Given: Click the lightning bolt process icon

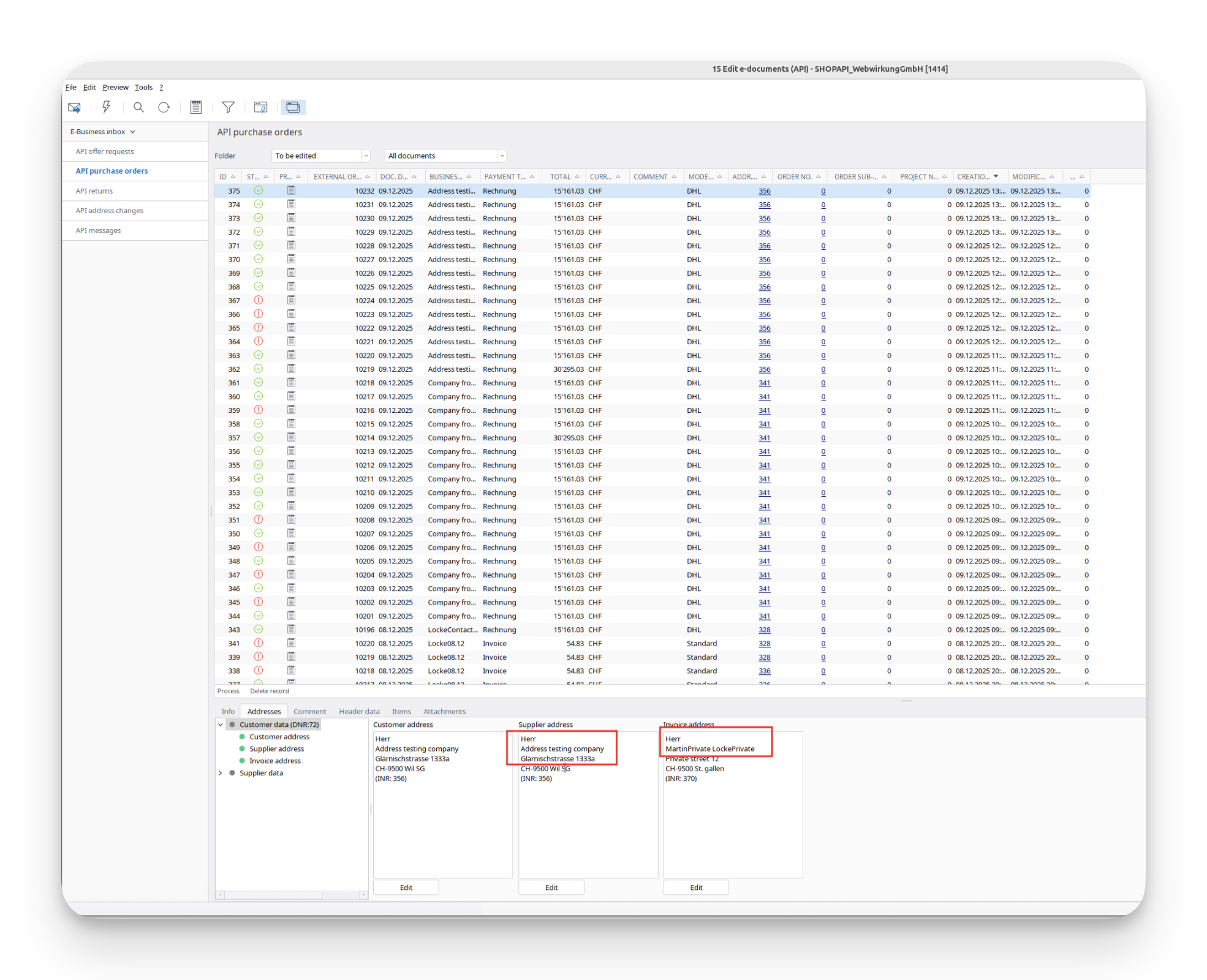Looking at the screenshot, I should 106,107.
